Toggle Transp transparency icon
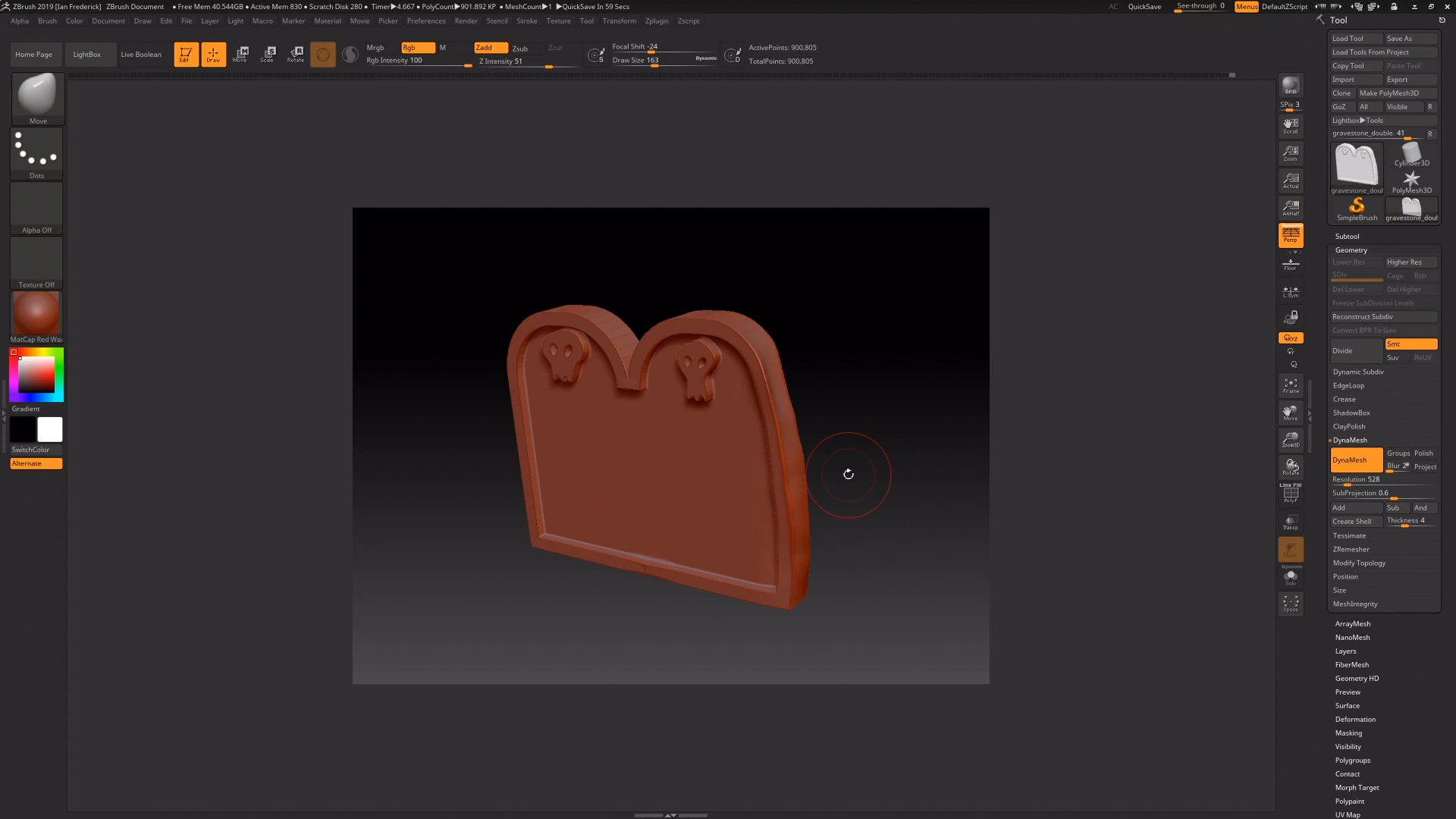Screen dimensions: 1456x819 [1291, 522]
